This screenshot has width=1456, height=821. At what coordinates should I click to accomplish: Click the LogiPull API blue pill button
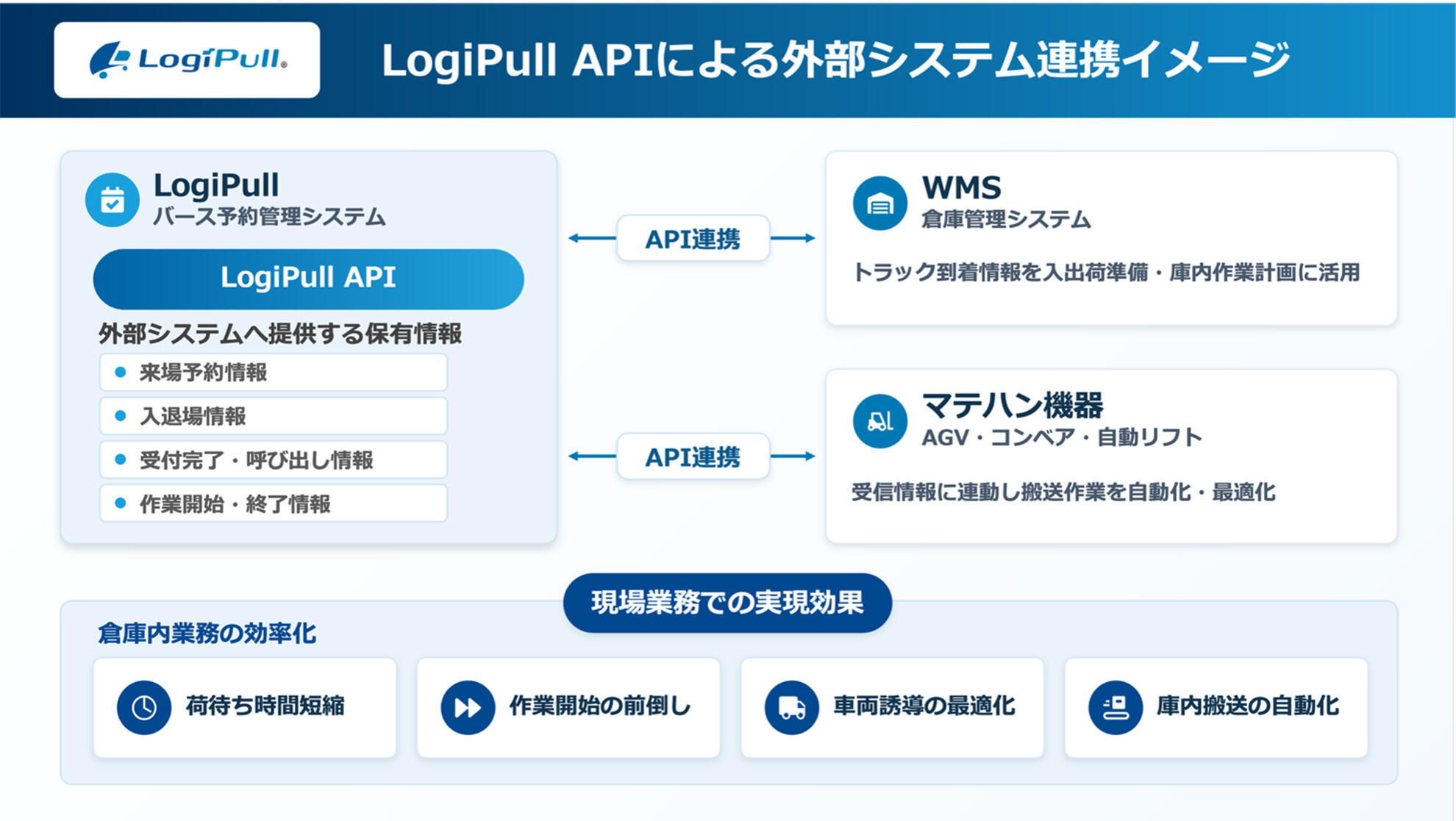click(308, 279)
